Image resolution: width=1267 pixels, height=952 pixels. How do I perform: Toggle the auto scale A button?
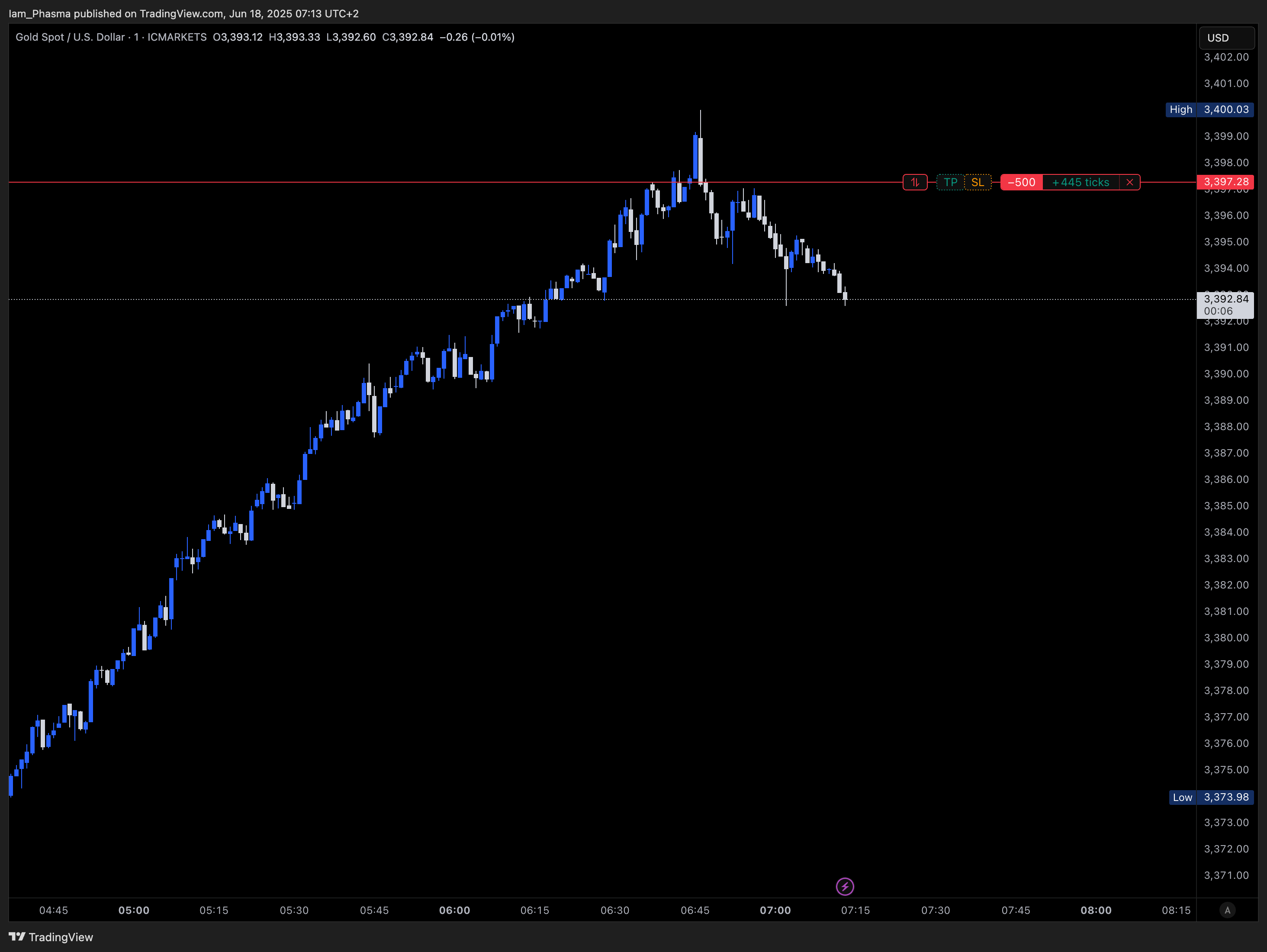click(x=1227, y=910)
